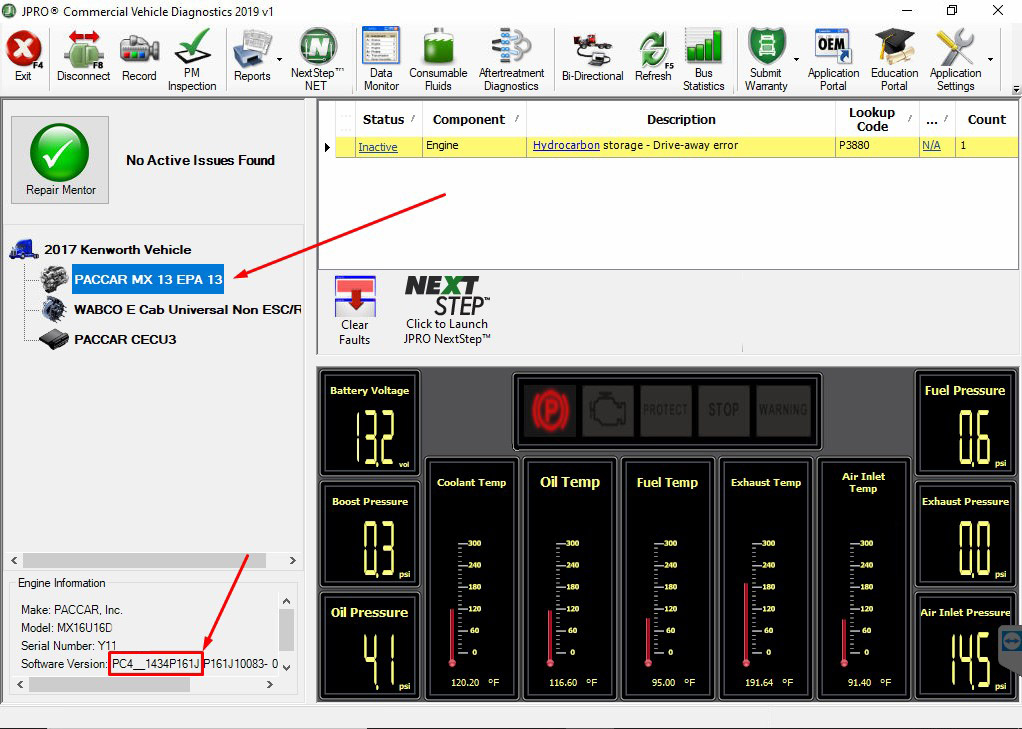Sort by the Count column header

click(x=986, y=119)
